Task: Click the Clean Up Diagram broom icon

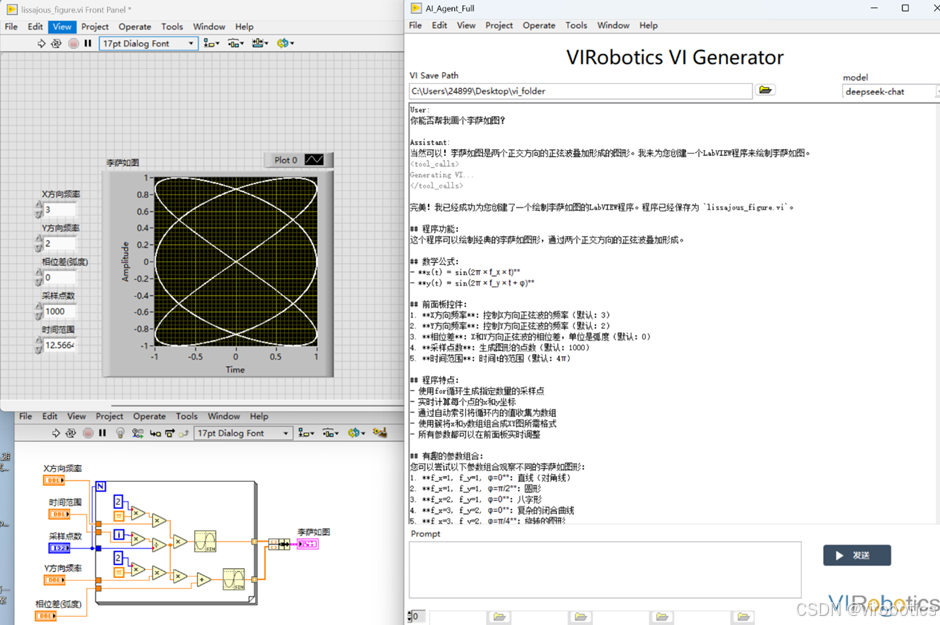Action: (x=380, y=431)
